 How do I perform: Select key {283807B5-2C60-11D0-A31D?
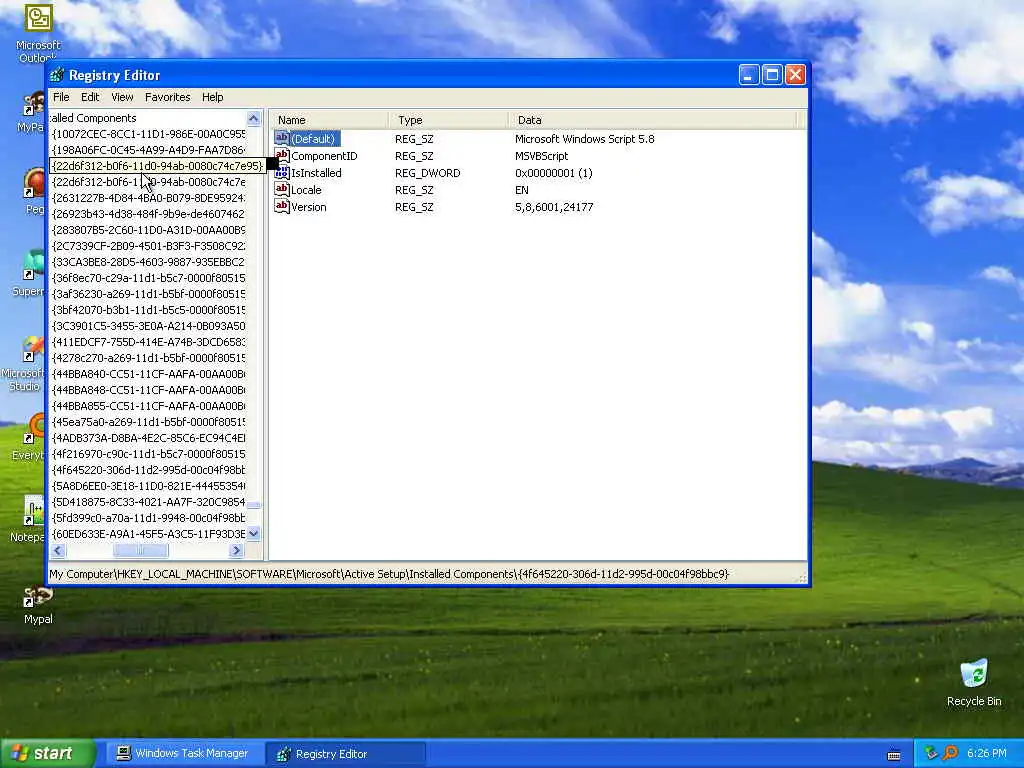148,230
